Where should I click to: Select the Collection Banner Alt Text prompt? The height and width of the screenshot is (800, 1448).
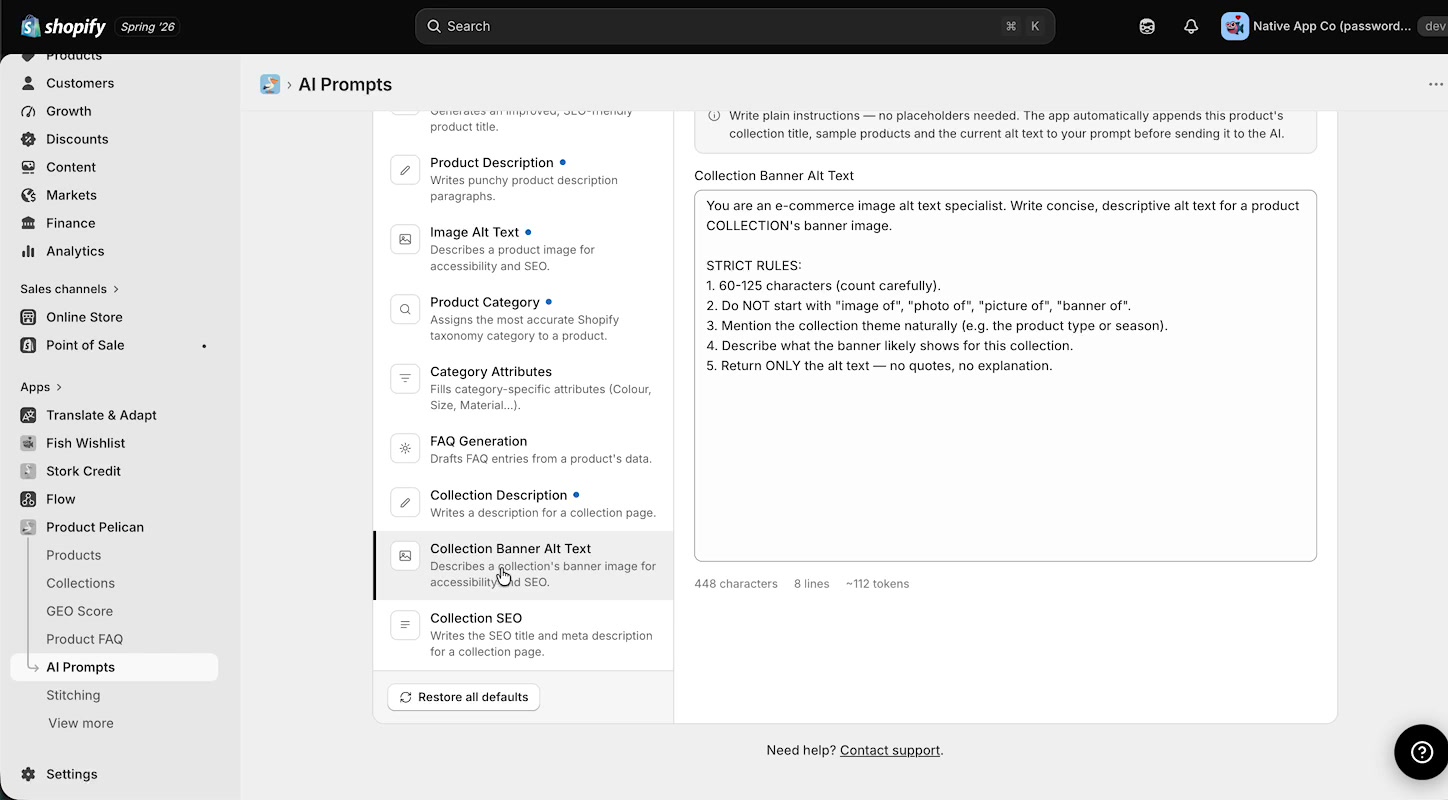(523, 565)
